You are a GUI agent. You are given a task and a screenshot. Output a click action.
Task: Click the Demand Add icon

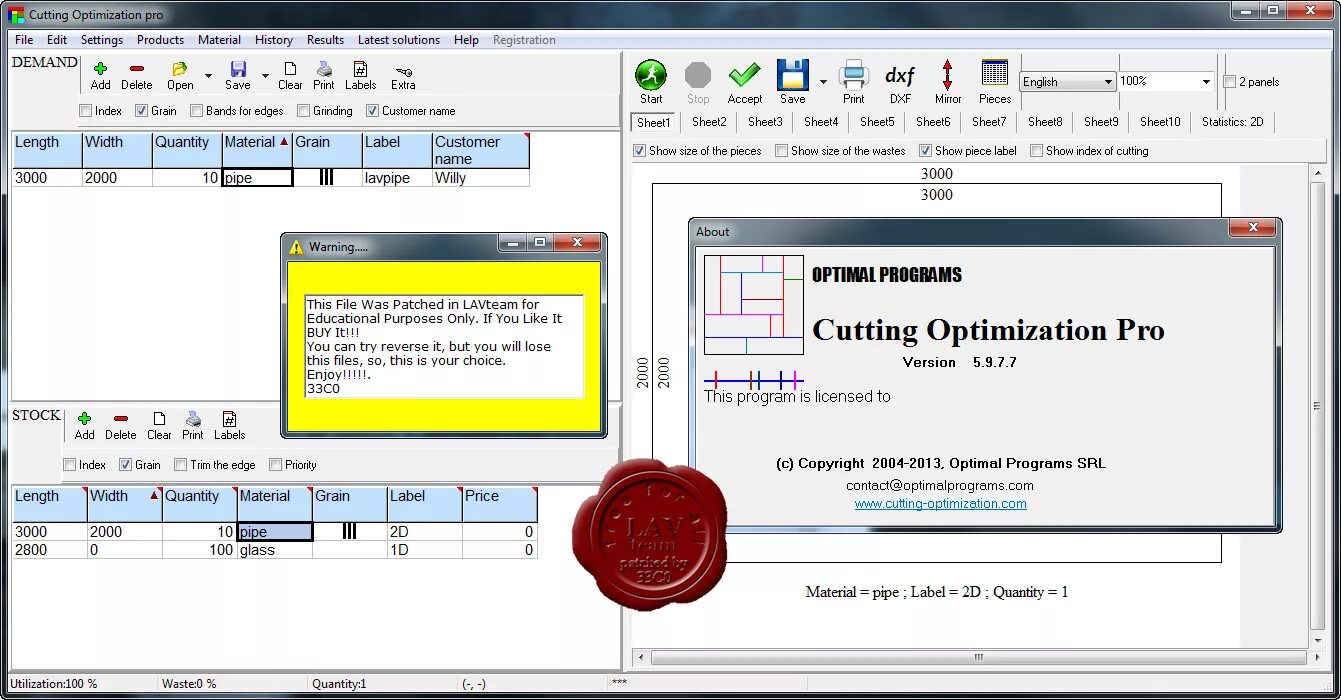(x=100, y=68)
